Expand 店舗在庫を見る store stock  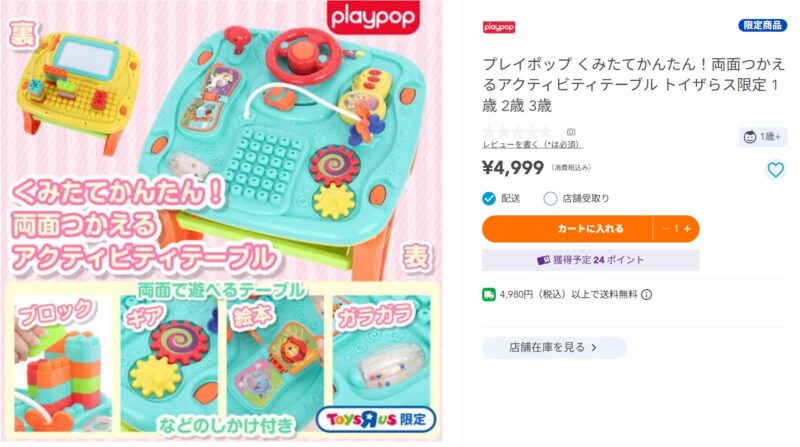[x=554, y=347]
